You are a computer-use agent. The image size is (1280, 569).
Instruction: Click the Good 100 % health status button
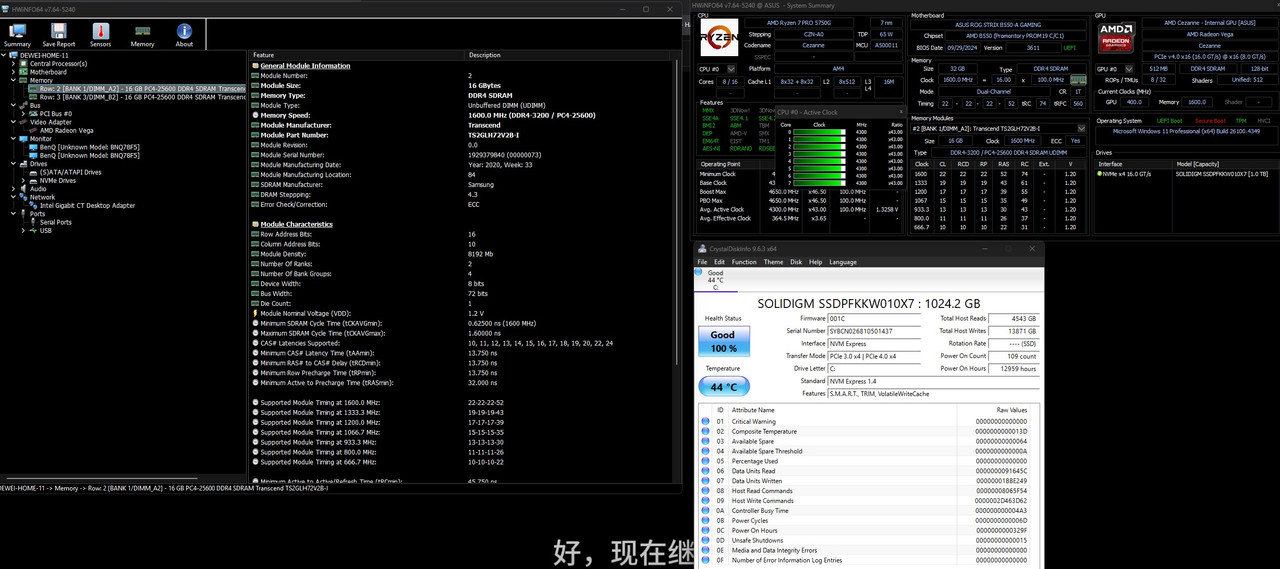coord(723,341)
